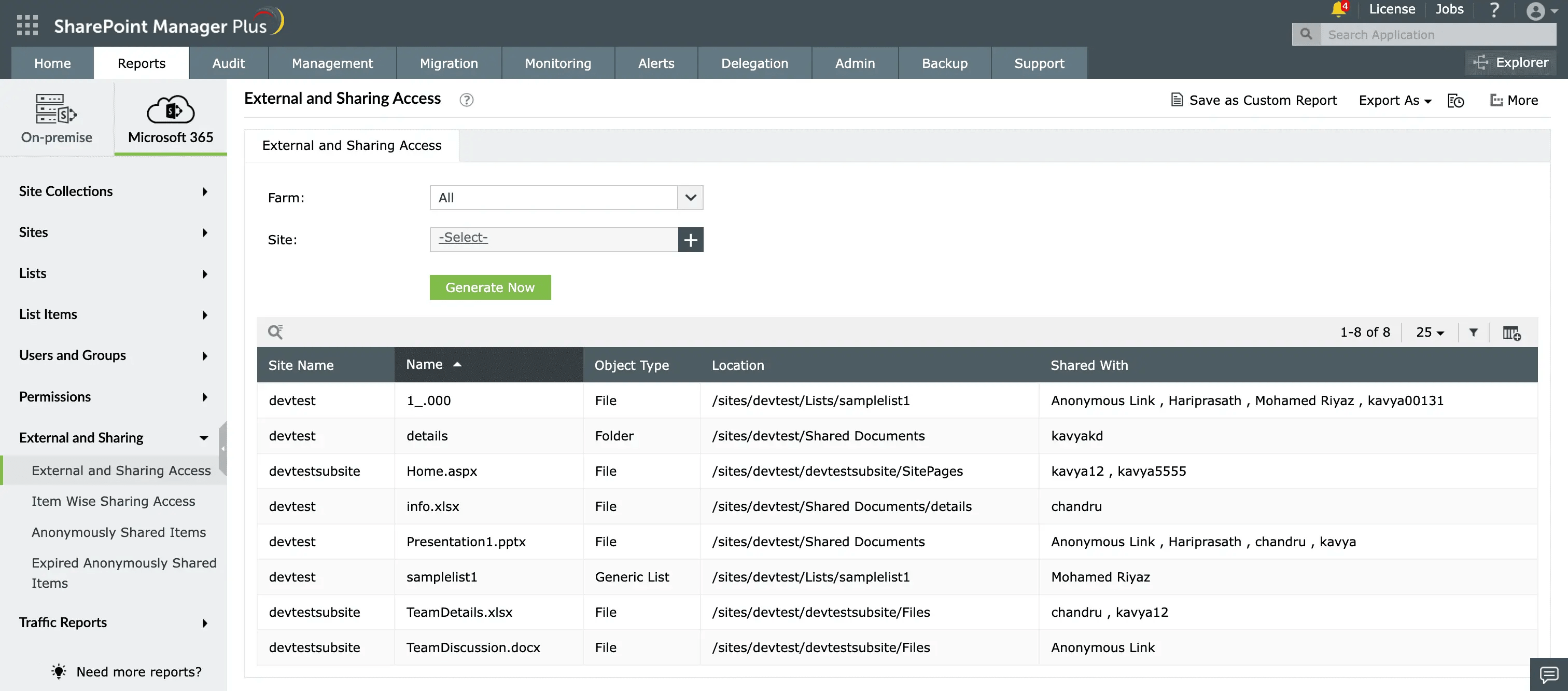Collapse the External and Sharing section
Viewport: 1568px width, 691px height.
[x=113, y=438]
